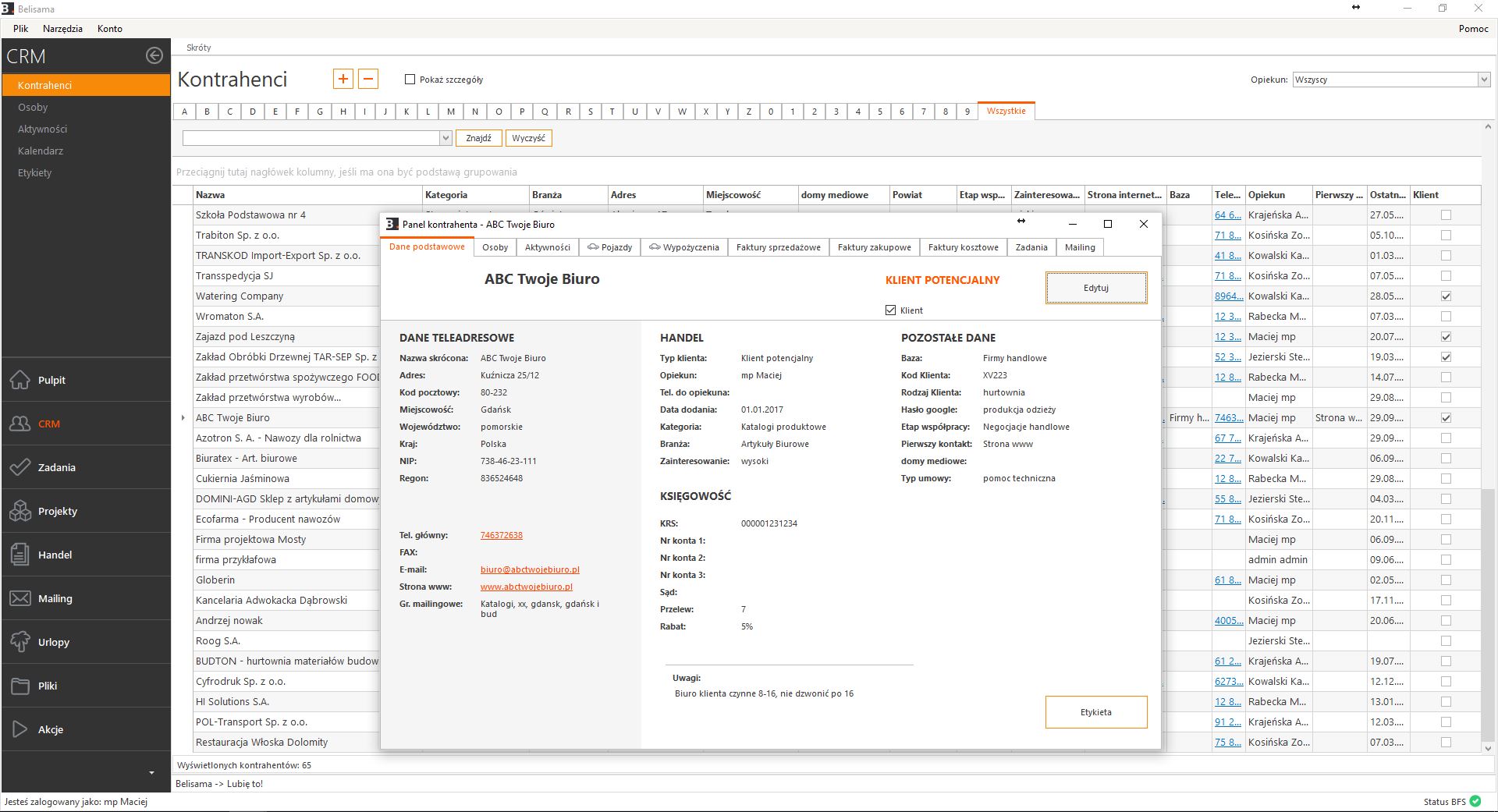Open the search field dropdown arrow
This screenshot has width=1498, height=812.
pyautogui.click(x=445, y=138)
